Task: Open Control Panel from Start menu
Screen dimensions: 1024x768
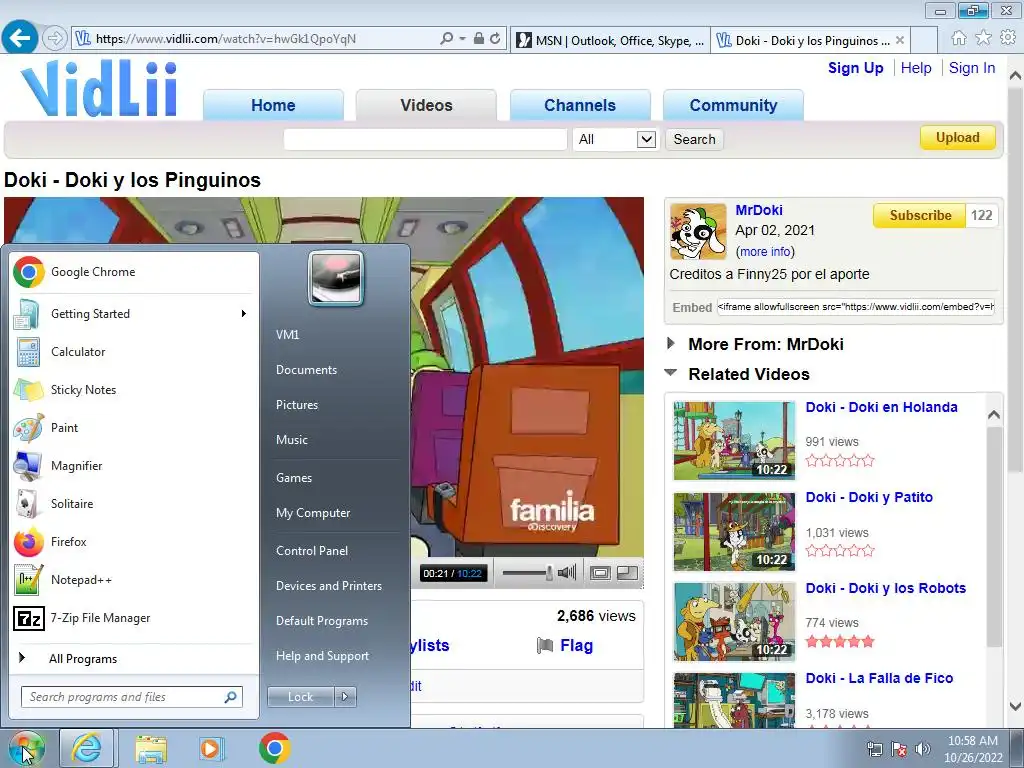Action: (x=312, y=551)
